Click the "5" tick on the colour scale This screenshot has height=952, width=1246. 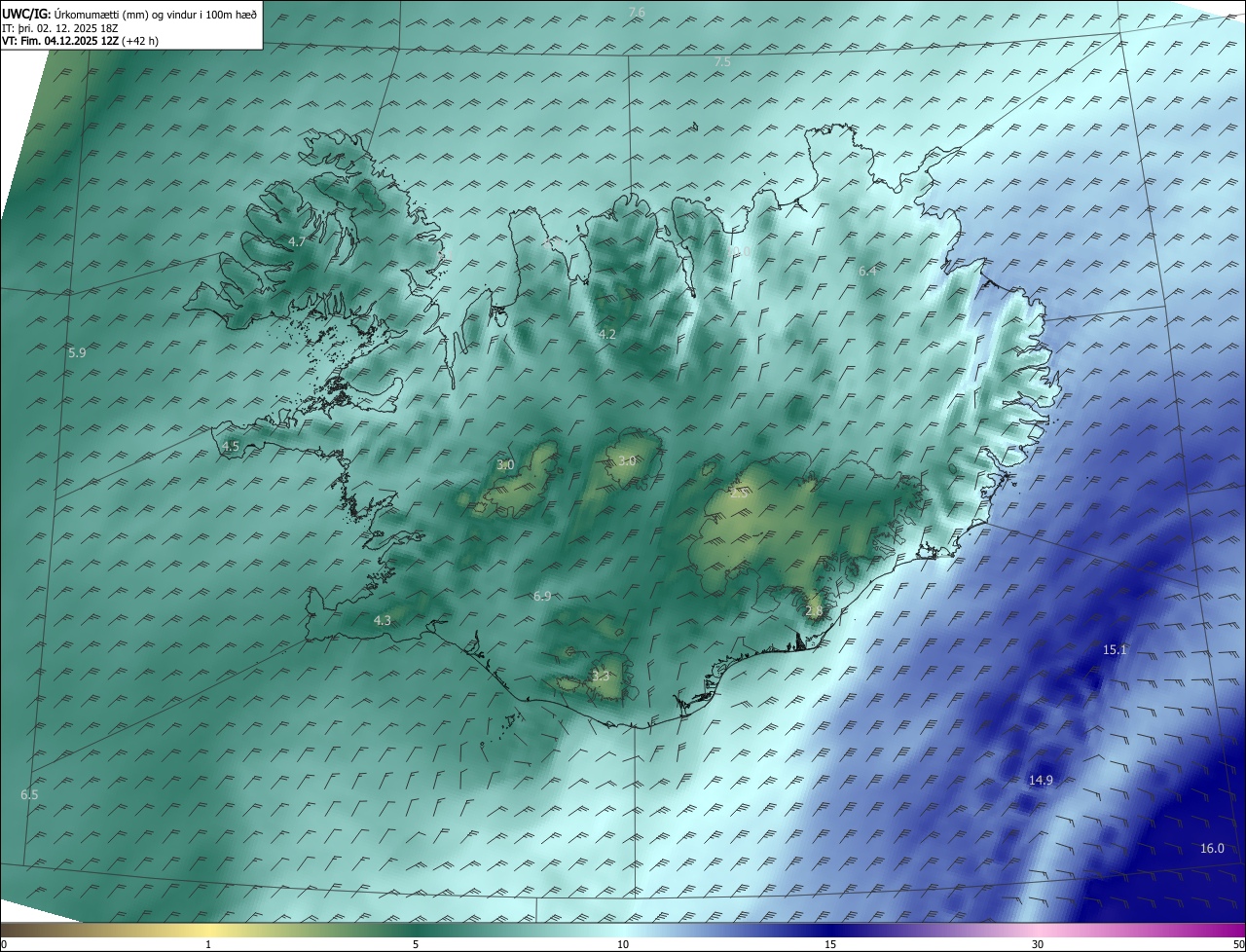pyautogui.click(x=416, y=944)
